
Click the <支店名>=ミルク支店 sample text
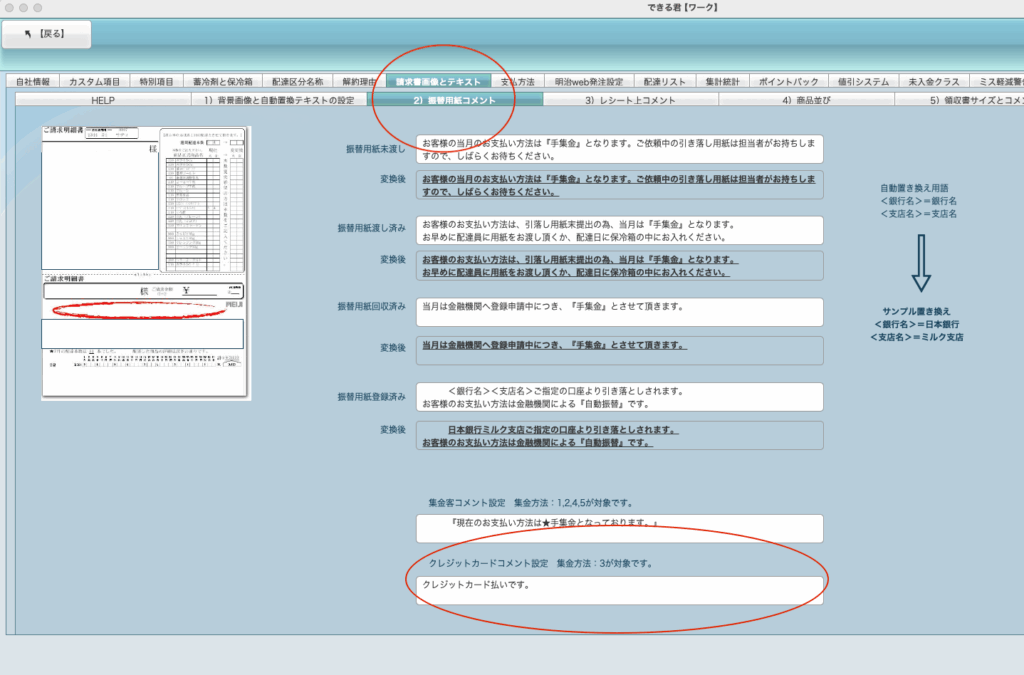click(x=917, y=338)
